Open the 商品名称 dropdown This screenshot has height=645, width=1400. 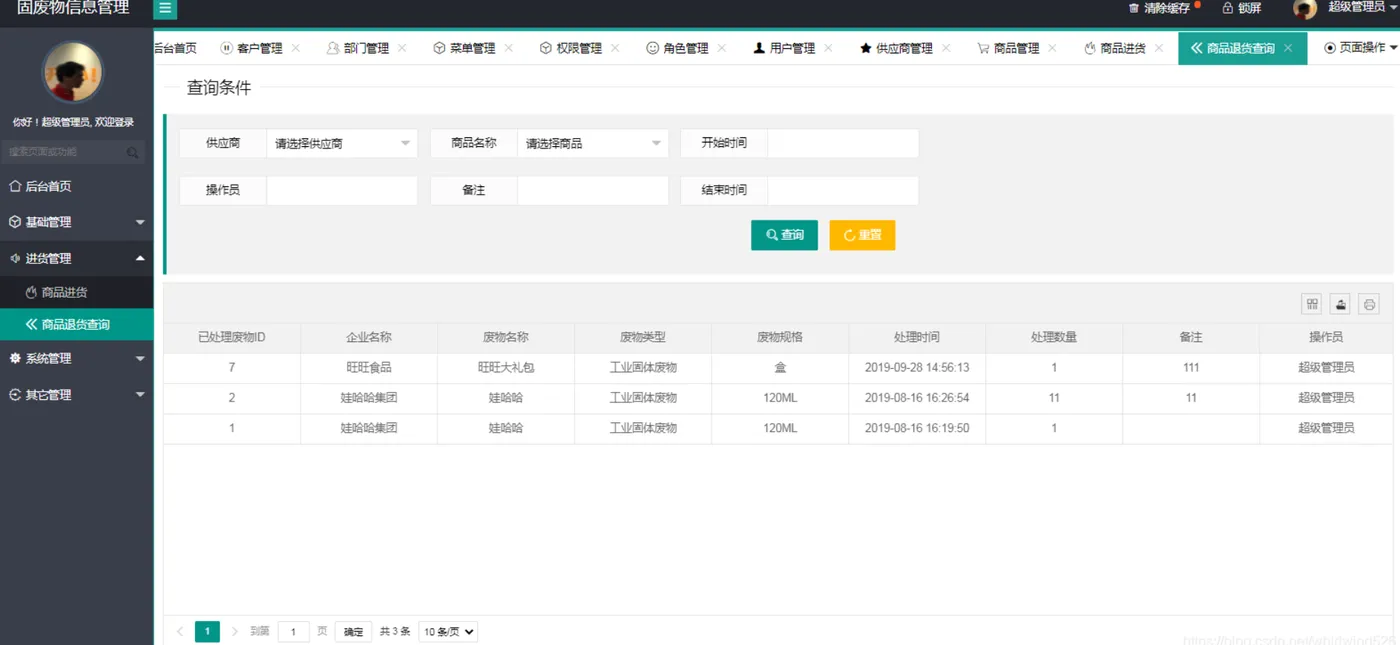[x=593, y=143]
